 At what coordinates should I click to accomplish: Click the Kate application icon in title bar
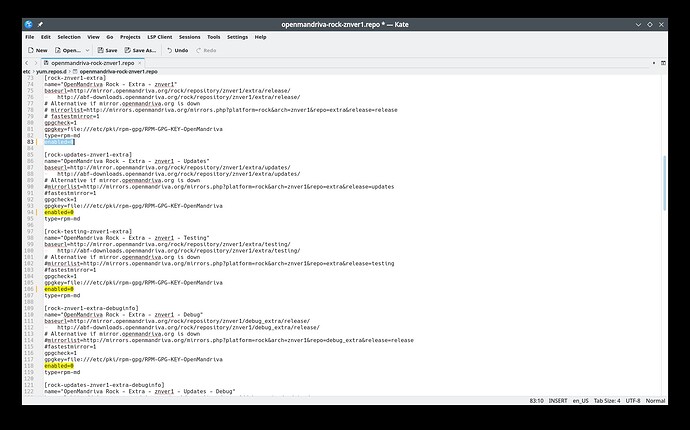(x=29, y=25)
